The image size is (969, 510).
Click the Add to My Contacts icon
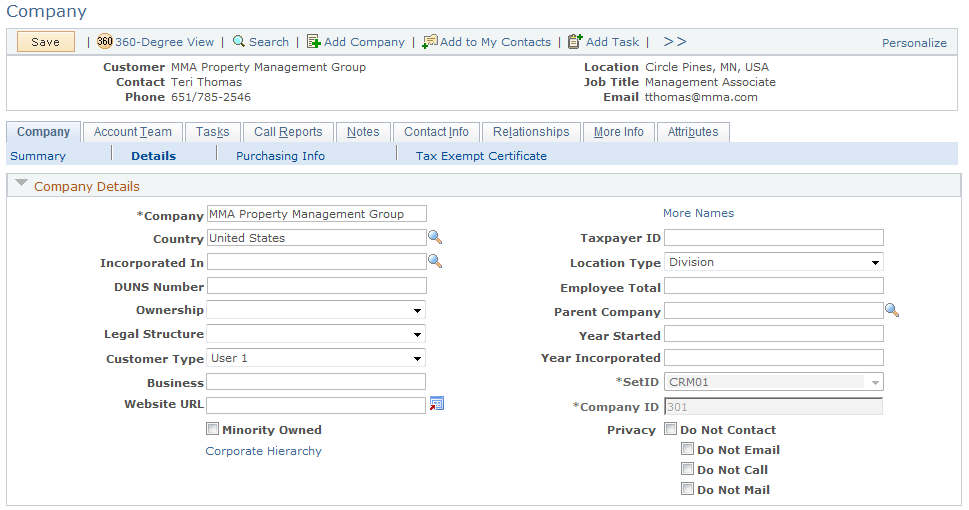coord(429,41)
